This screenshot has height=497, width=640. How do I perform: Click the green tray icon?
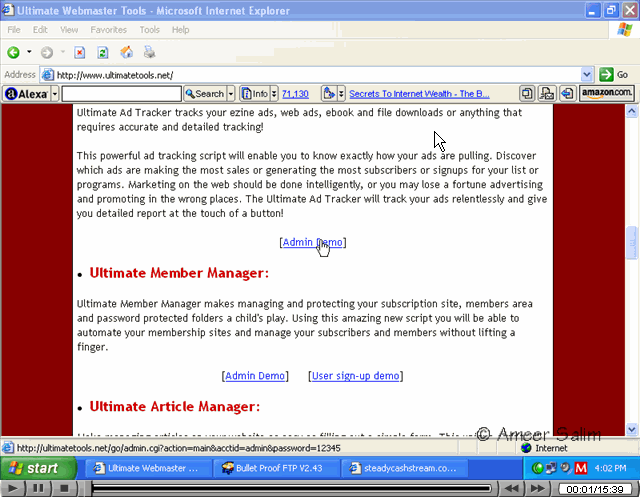point(538,468)
